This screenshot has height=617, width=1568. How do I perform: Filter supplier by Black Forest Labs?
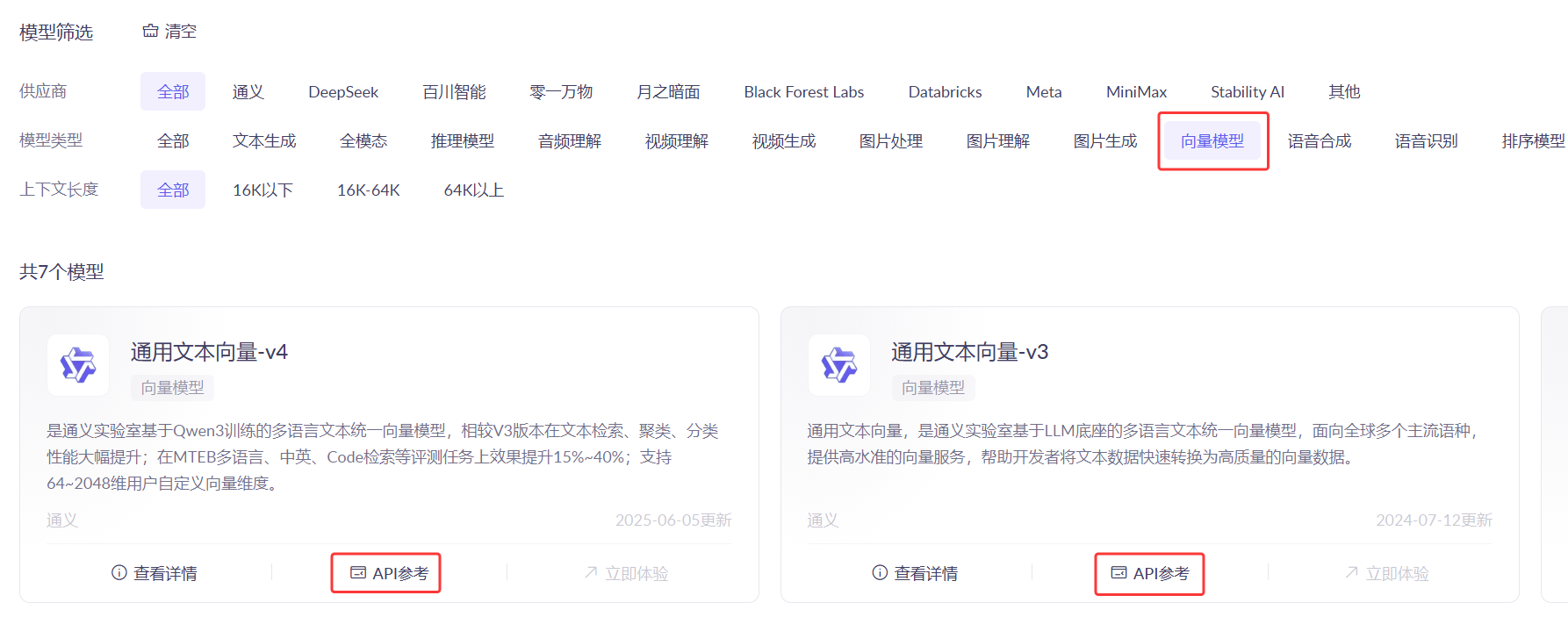tap(804, 91)
